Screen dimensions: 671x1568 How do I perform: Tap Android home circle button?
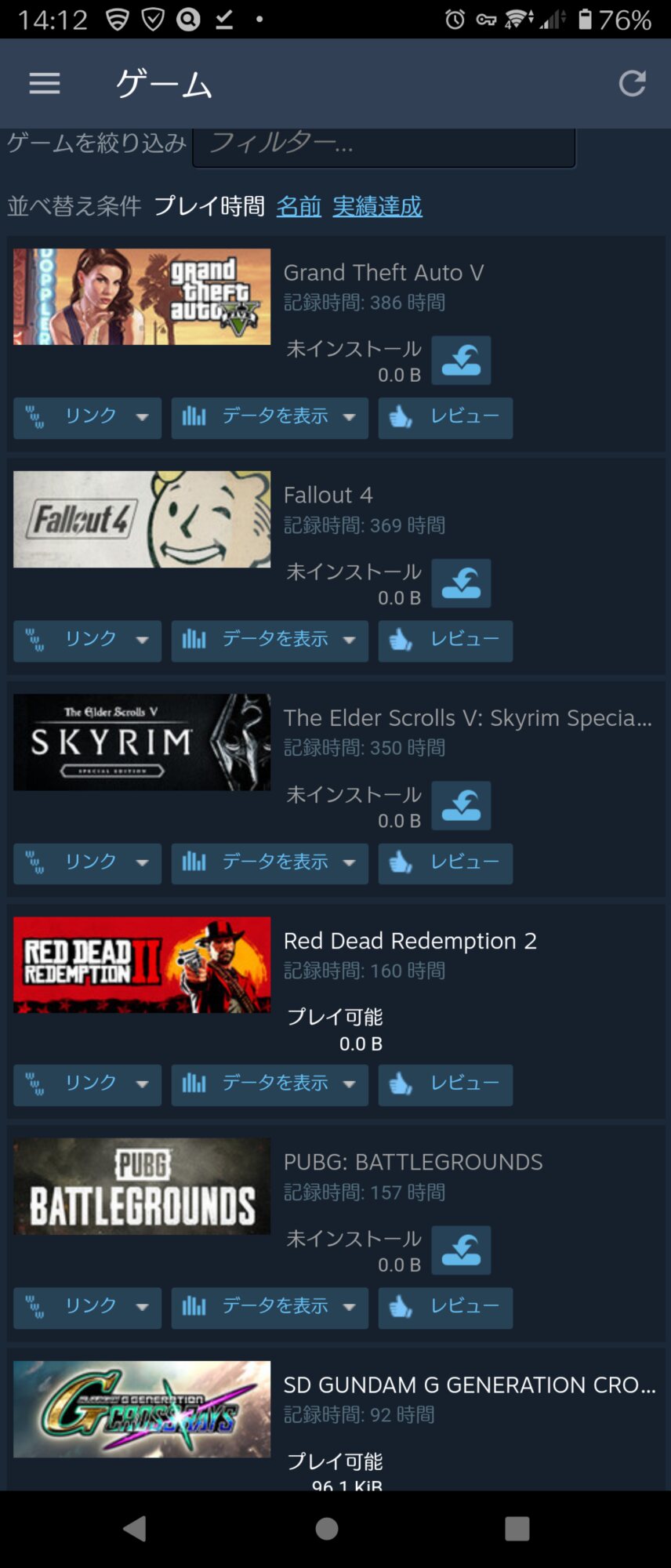pyautogui.click(x=327, y=1528)
